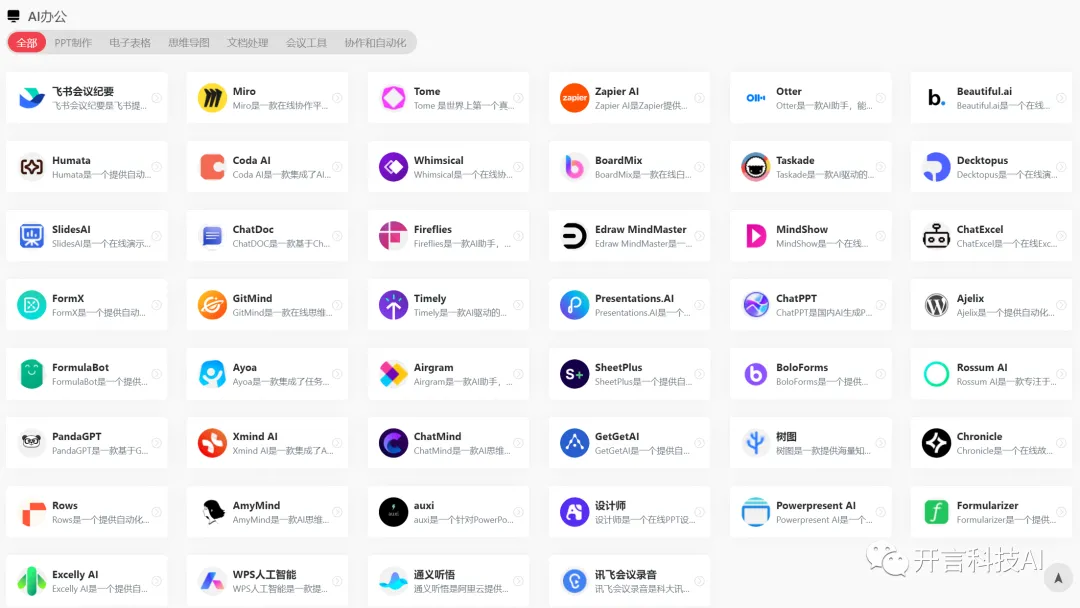Image resolution: width=1080 pixels, height=608 pixels.
Task: Open the Excelly AI title link
Action: pos(75,574)
